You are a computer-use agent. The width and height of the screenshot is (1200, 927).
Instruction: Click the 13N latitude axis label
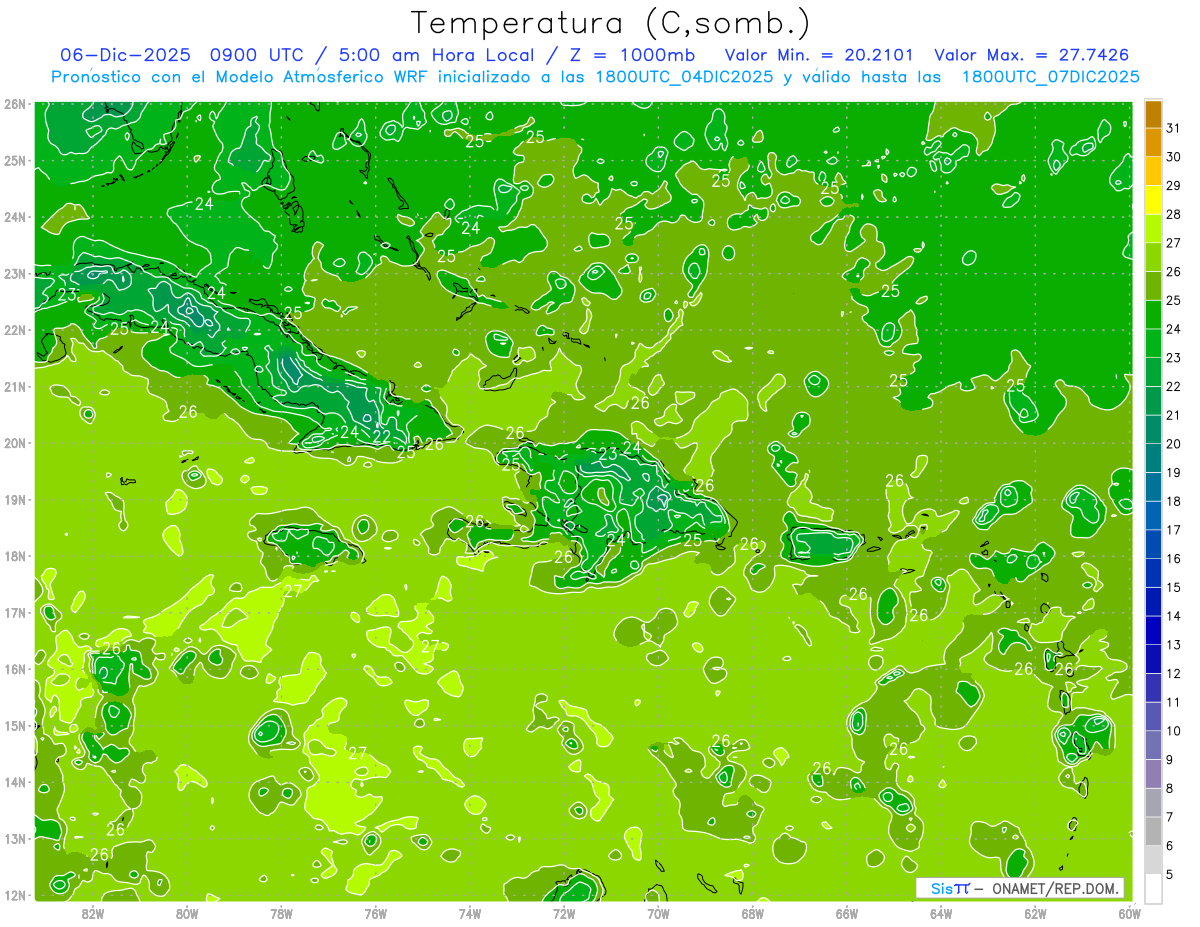click(x=14, y=838)
